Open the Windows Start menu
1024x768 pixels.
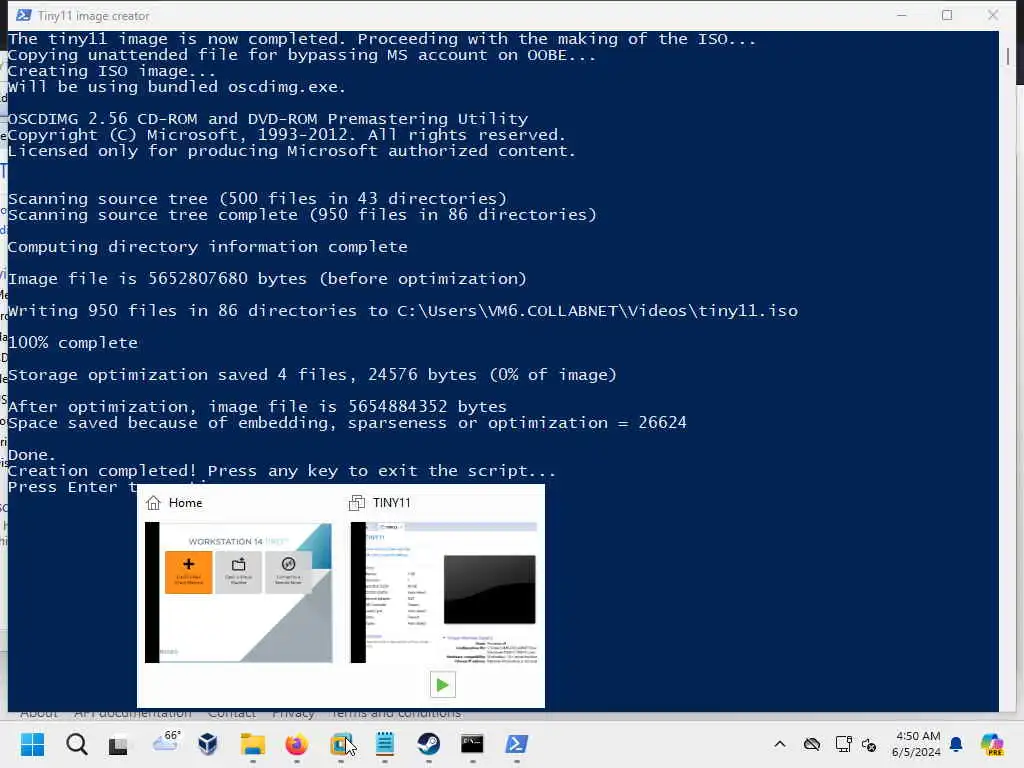click(33, 744)
